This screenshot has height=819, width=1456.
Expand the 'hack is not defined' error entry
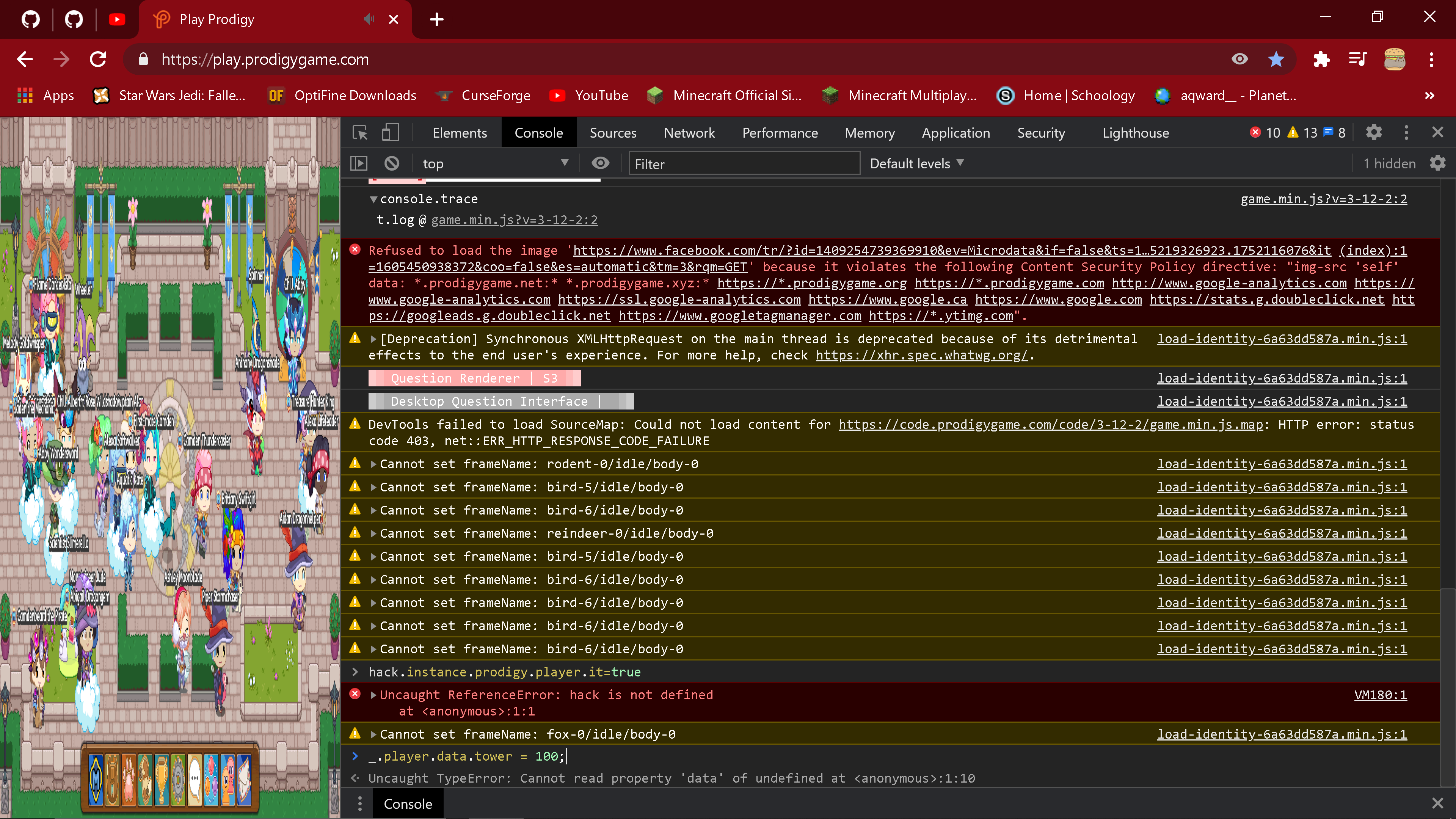coord(373,695)
